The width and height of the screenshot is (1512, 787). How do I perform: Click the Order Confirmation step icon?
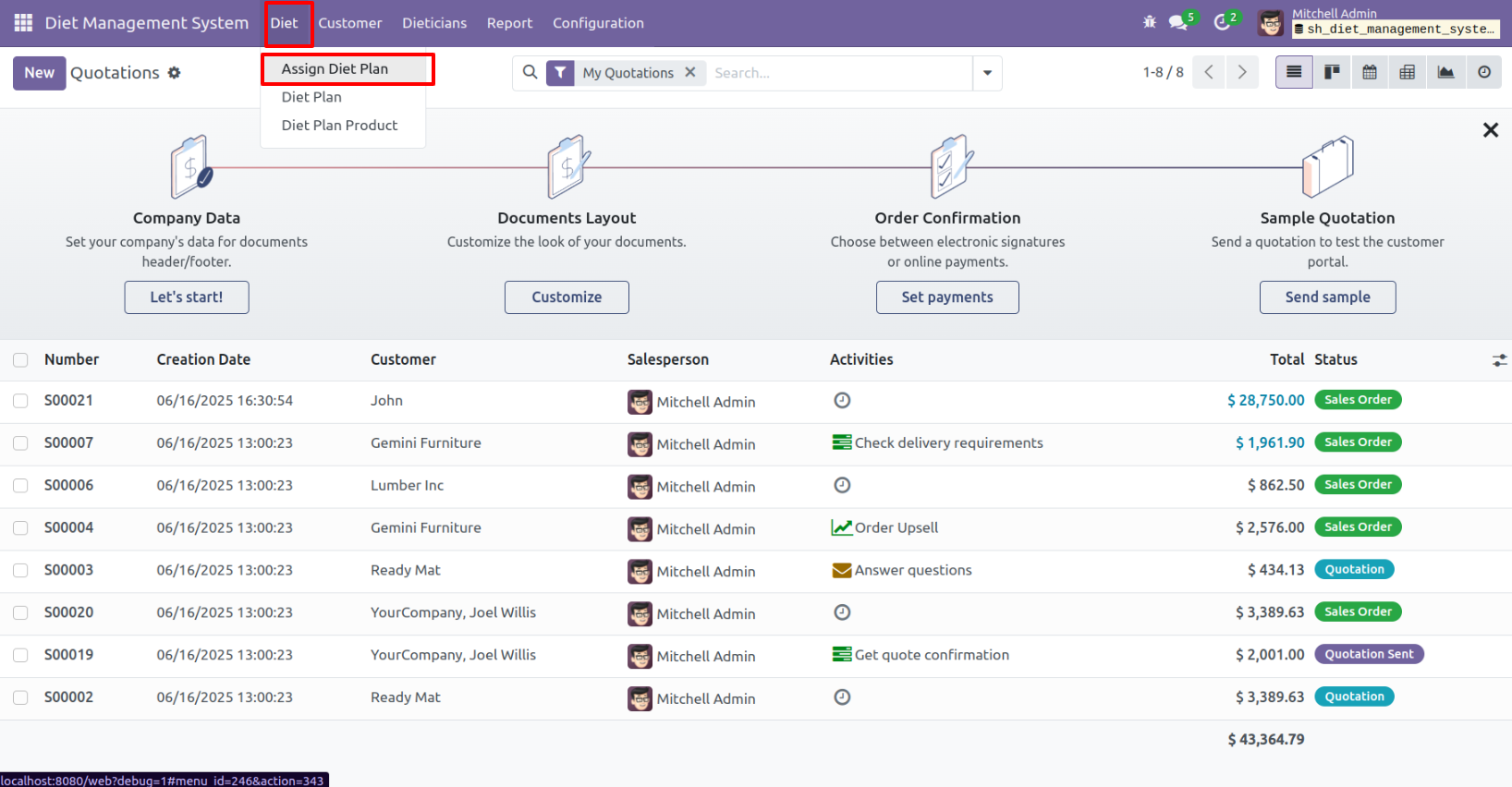pyautogui.click(x=951, y=167)
